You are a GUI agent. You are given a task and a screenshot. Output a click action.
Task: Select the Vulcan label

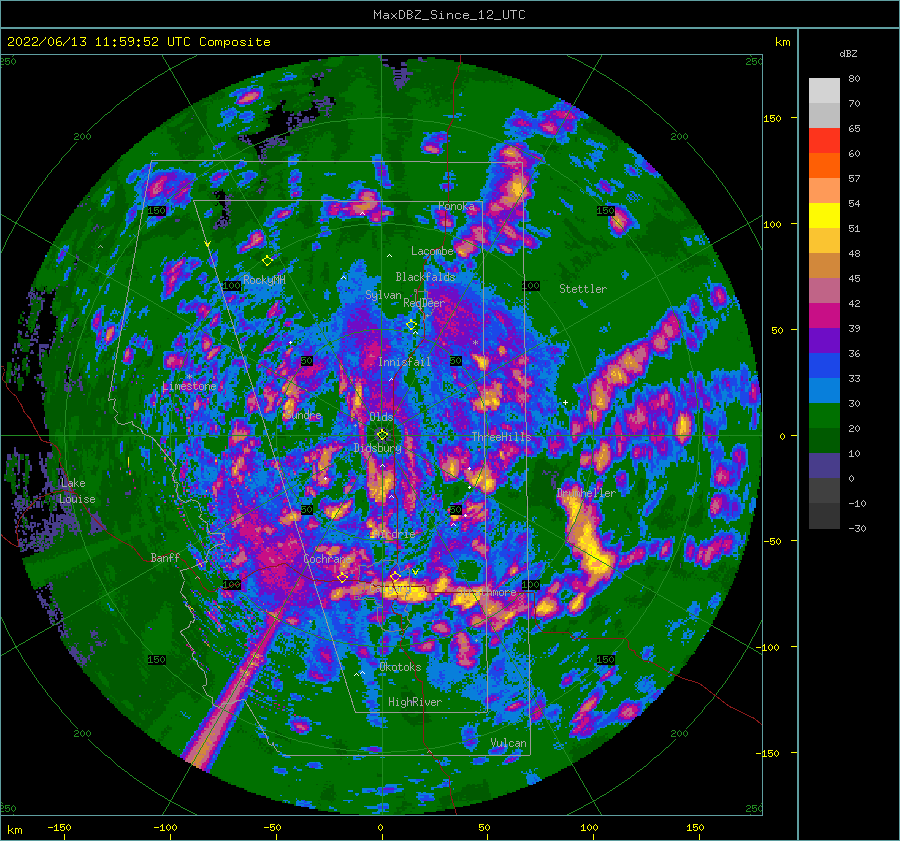pyautogui.click(x=509, y=743)
